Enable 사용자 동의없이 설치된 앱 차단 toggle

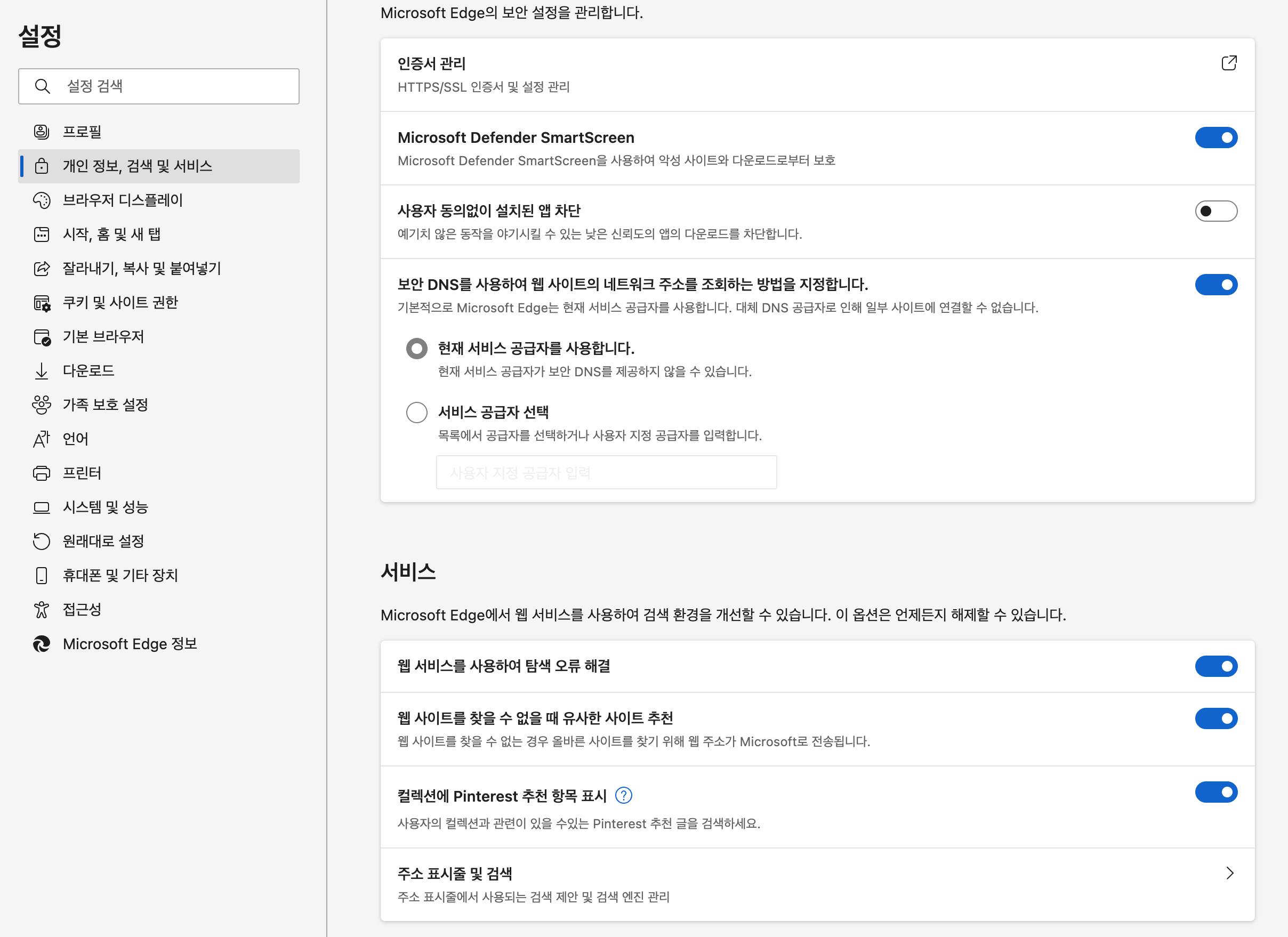coord(1216,211)
